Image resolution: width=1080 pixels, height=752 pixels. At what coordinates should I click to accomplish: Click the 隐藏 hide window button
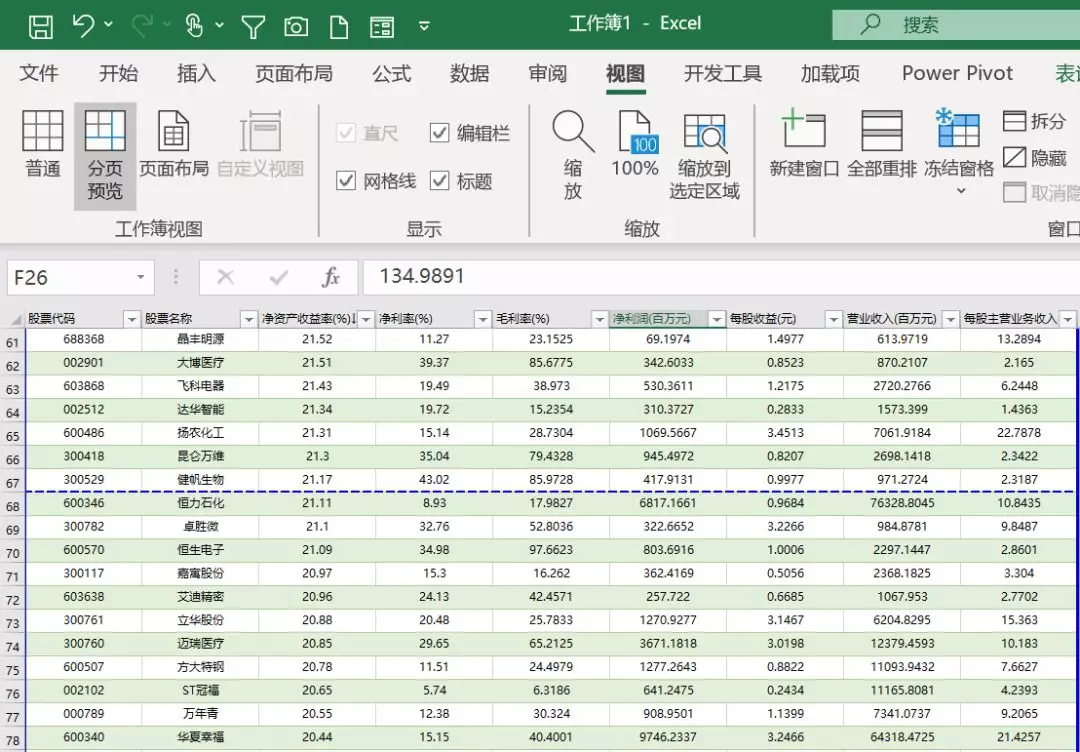click(x=1035, y=158)
